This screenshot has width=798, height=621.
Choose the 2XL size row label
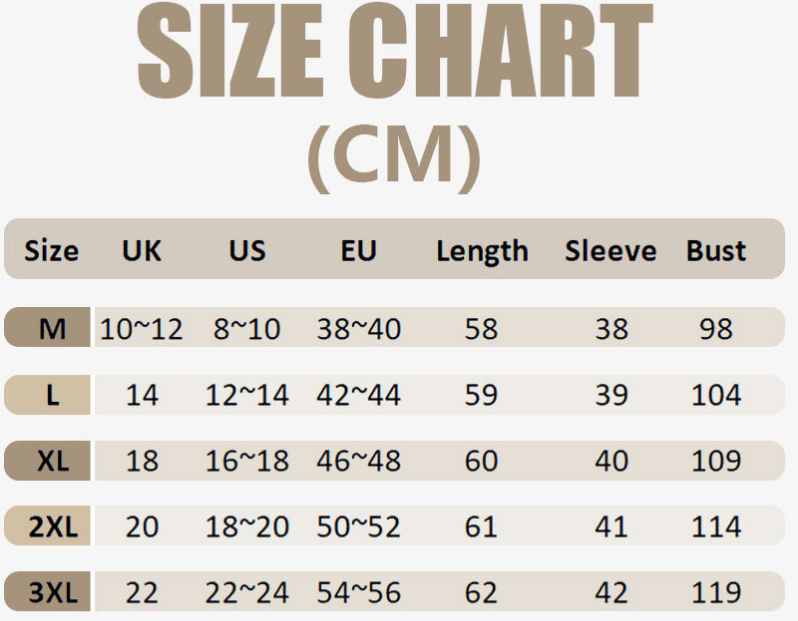click(52, 527)
